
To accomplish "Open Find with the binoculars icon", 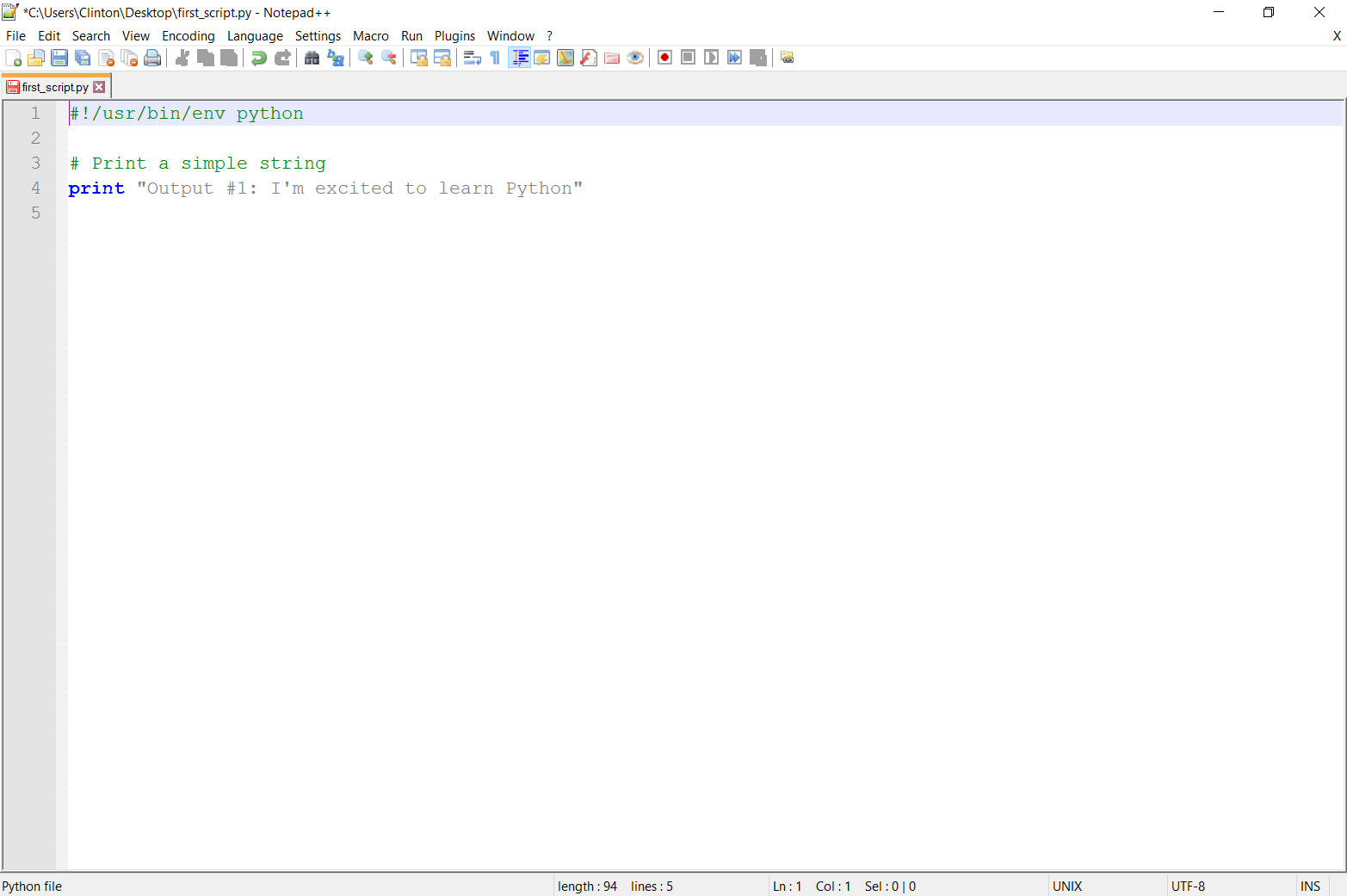I will [312, 58].
